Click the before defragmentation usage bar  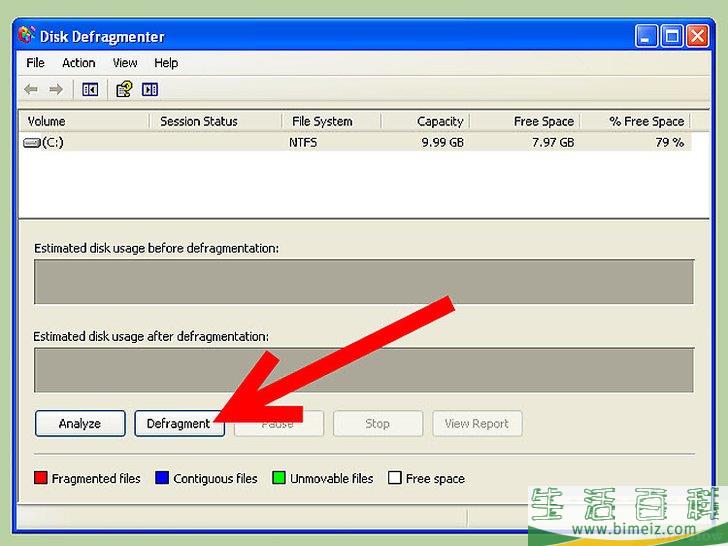pos(364,282)
